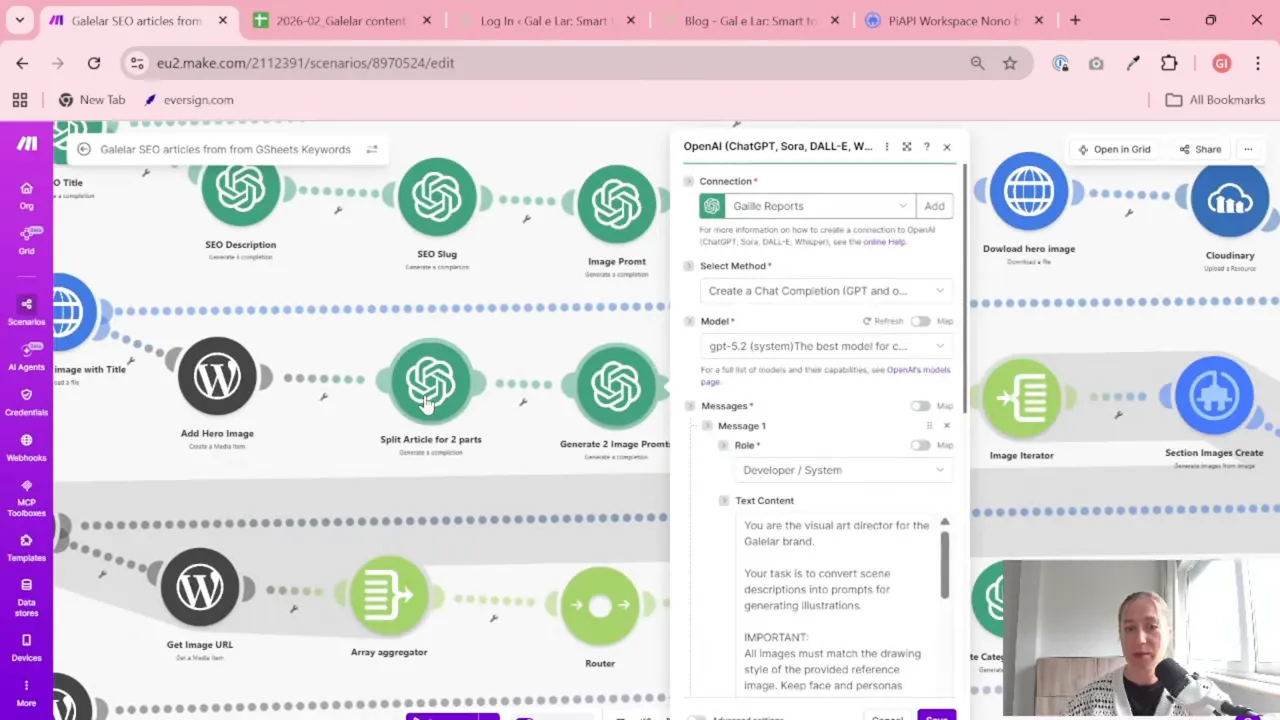Go back using the scenario back arrow
The height and width of the screenshot is (720, 1280).
click(x=84, y=149)
